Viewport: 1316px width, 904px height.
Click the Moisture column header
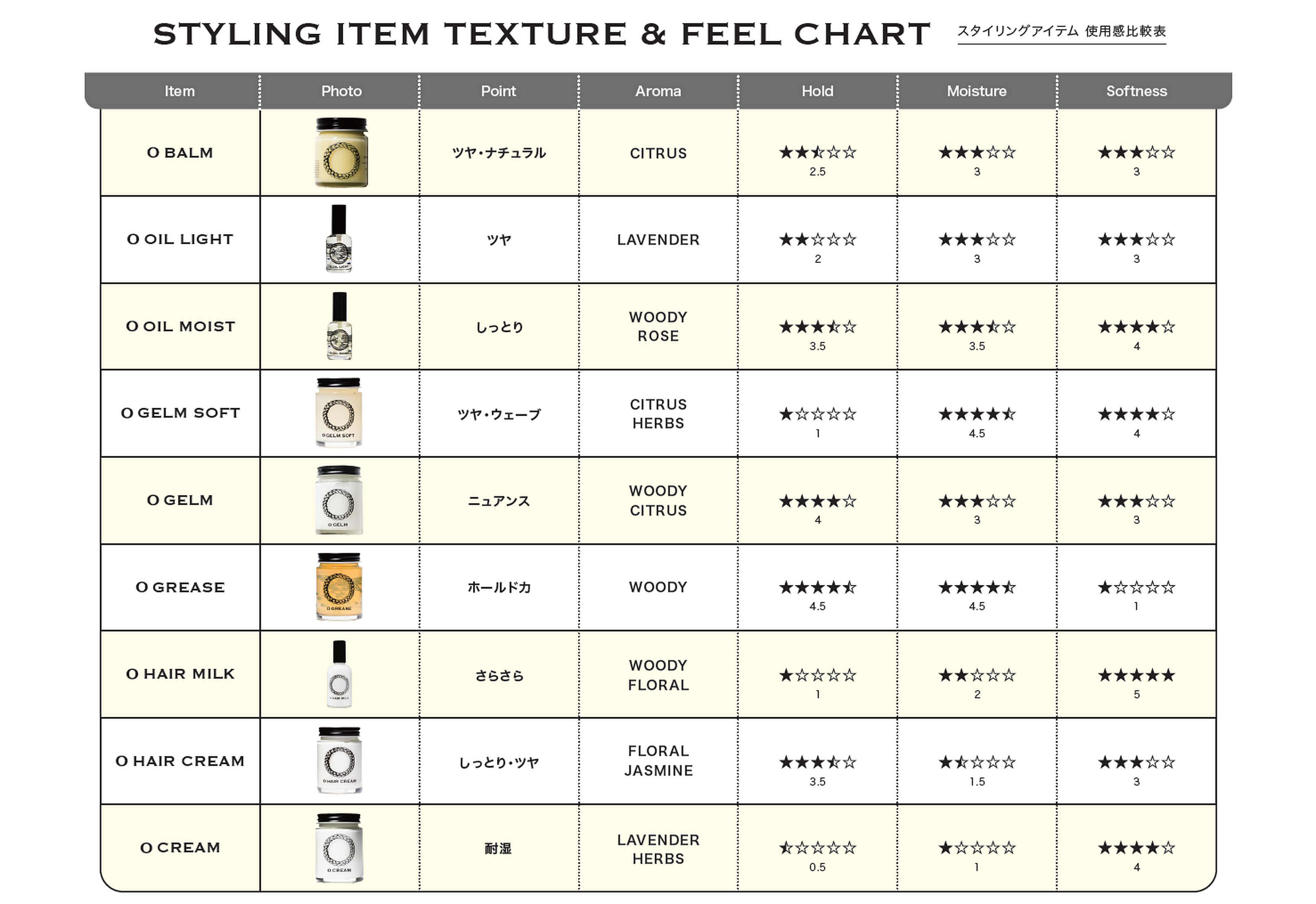[x=977, y=91]
